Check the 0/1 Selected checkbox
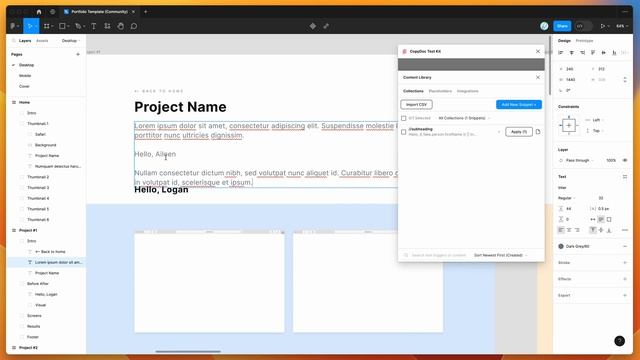This screenshot has width=640, height=360. (404, 118)
